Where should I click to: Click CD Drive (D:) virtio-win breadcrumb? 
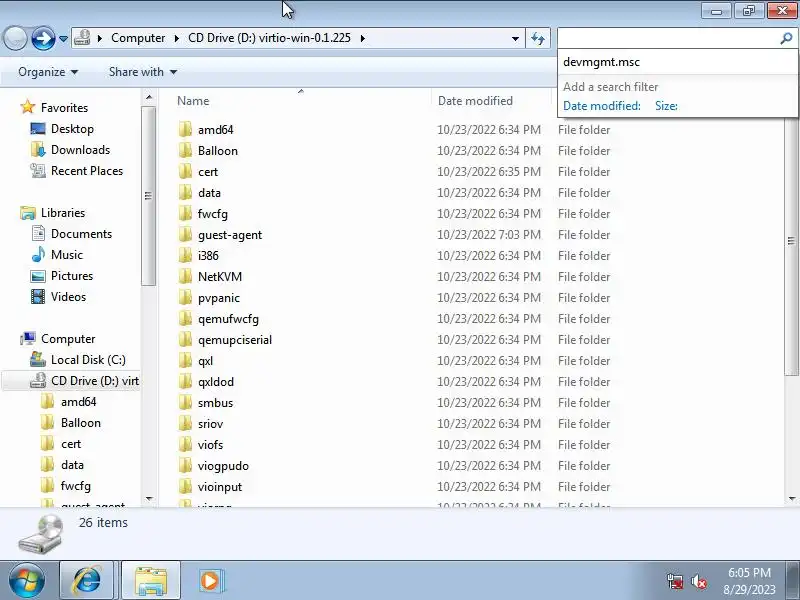click(269, 38)
